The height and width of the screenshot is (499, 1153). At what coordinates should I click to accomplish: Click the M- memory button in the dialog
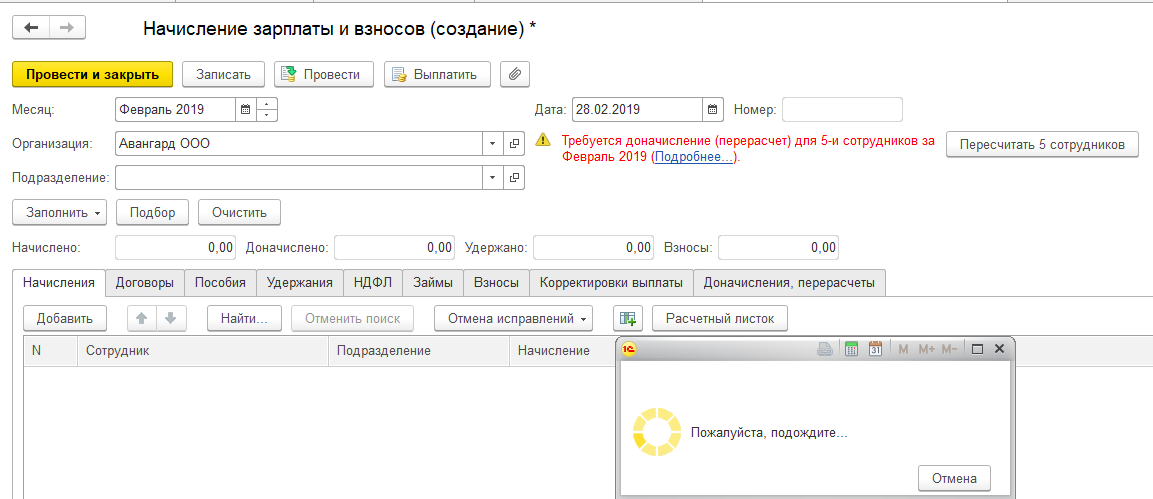coord(949,350)
